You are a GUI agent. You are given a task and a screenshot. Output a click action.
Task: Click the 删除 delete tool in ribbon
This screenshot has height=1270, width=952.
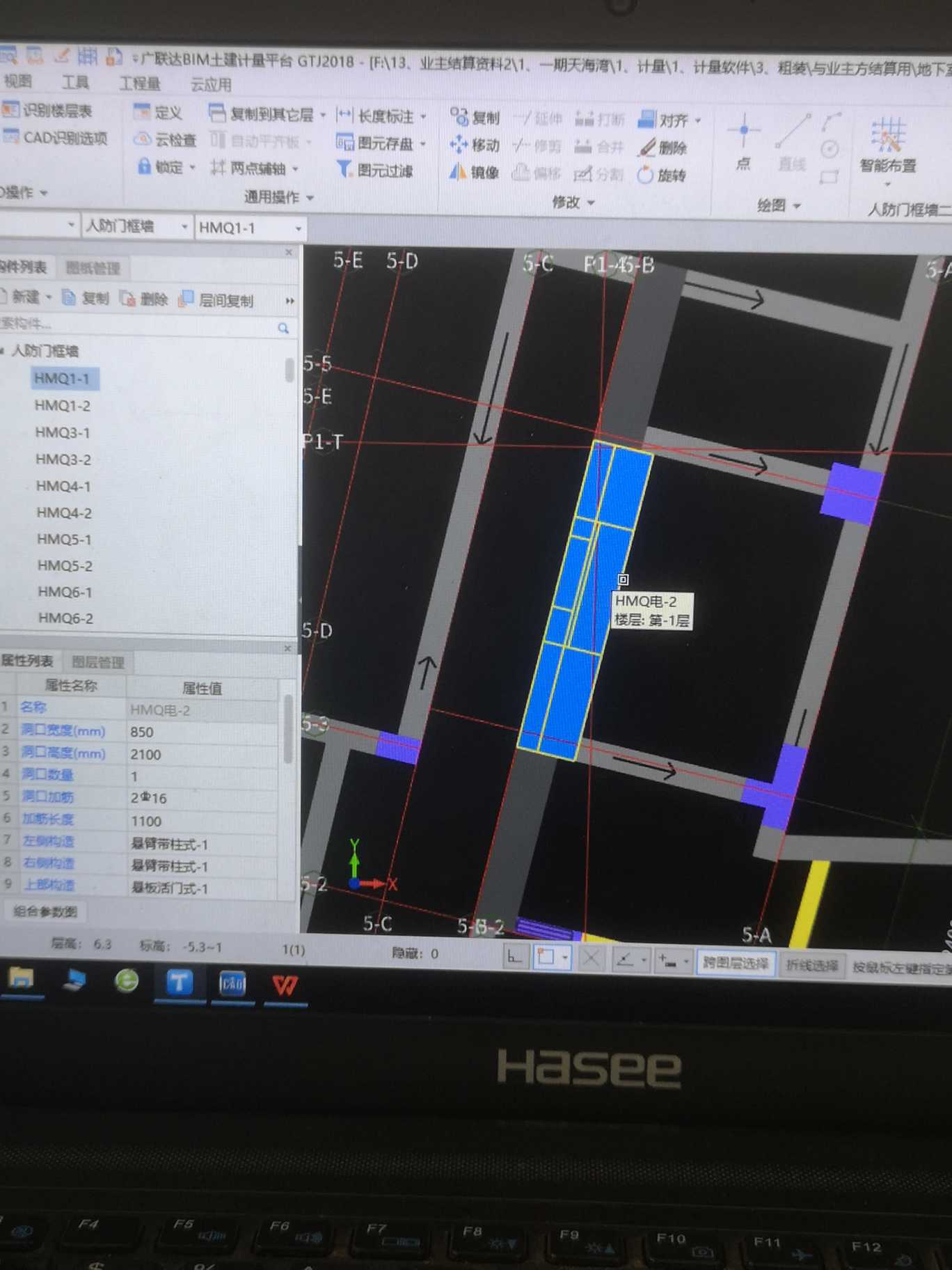point(663,148)
